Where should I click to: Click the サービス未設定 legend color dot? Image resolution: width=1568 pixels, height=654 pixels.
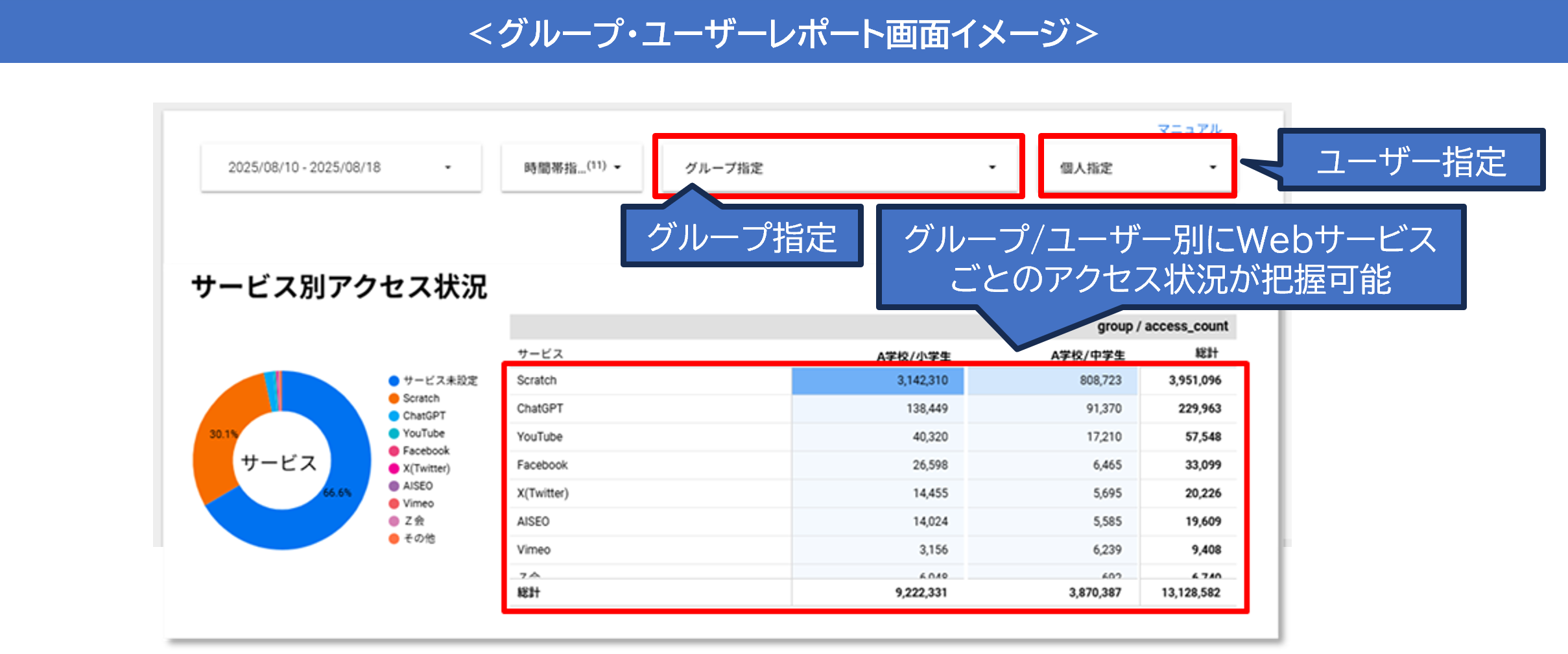[x=394, y=381]
